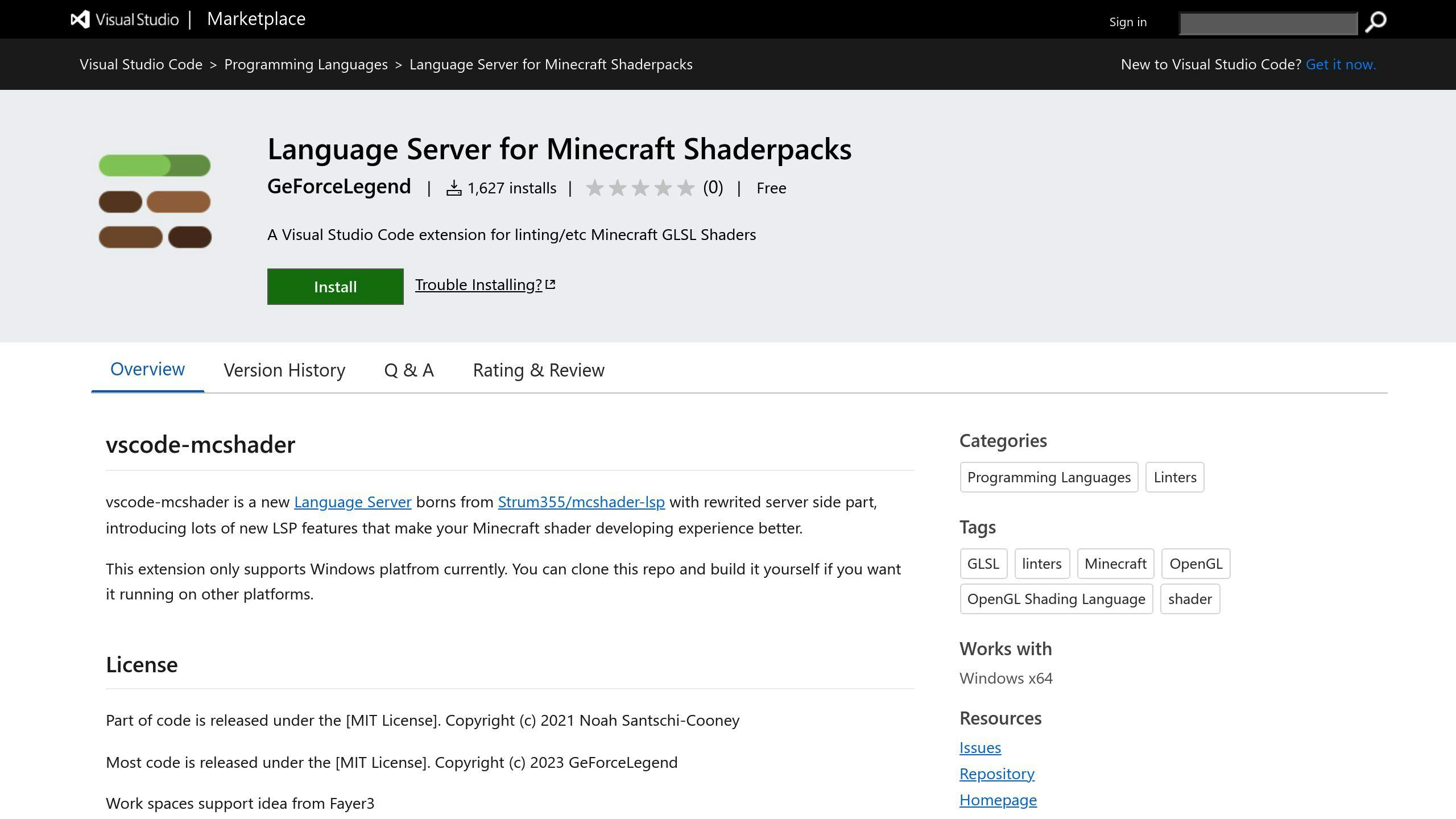Screen dimensions: 1456x819
Task: Open the Q & A tab
Action: [409, 370]
